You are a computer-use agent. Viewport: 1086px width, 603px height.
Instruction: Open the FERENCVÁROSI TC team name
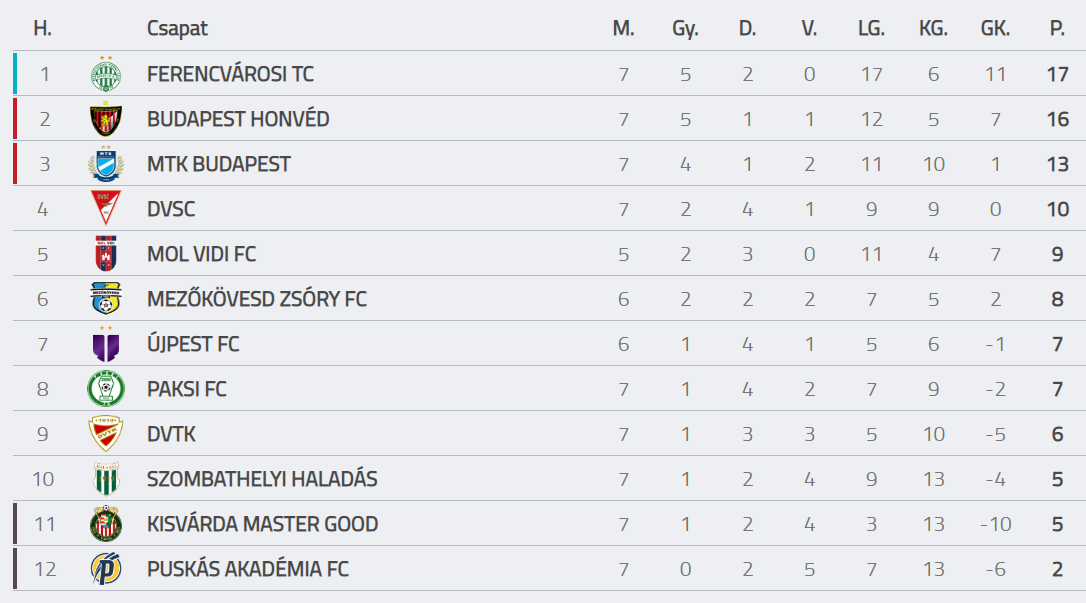point(230,74)
